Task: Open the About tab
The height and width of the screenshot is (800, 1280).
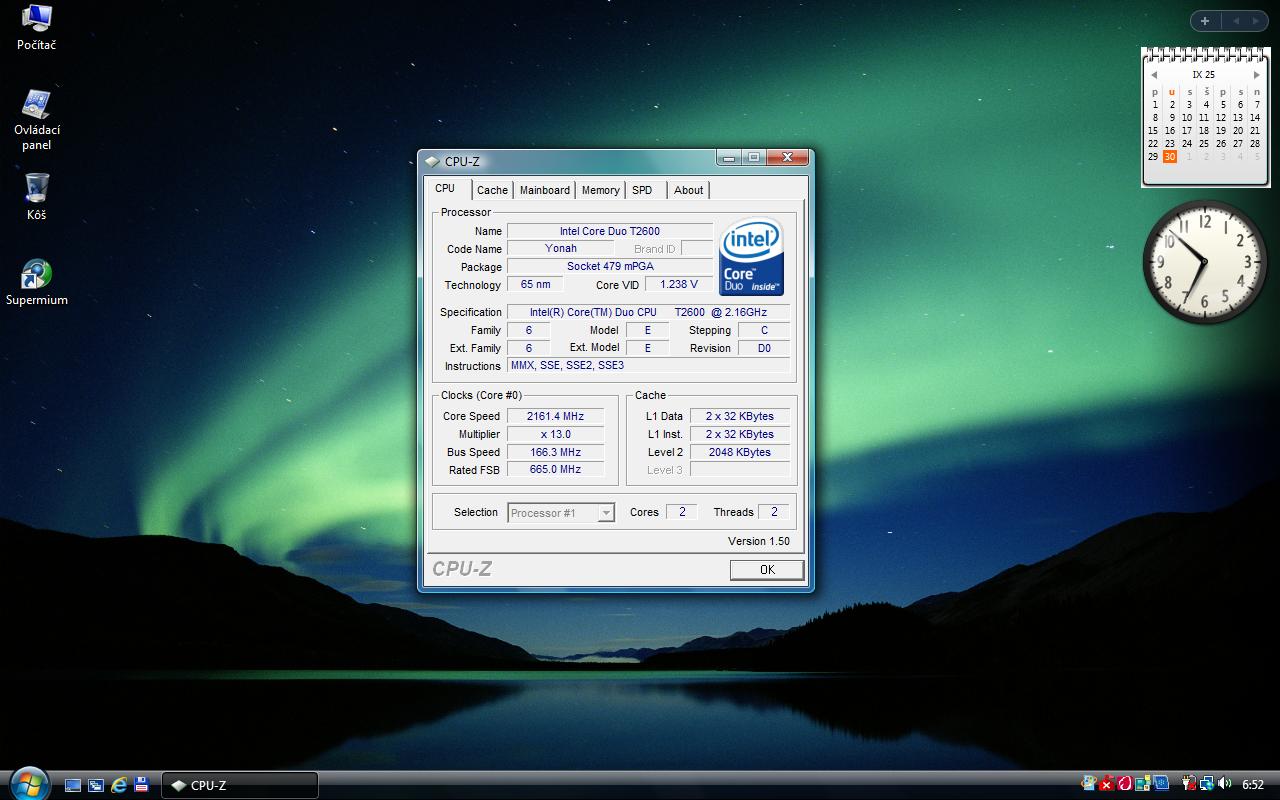Action: (688, 190)
